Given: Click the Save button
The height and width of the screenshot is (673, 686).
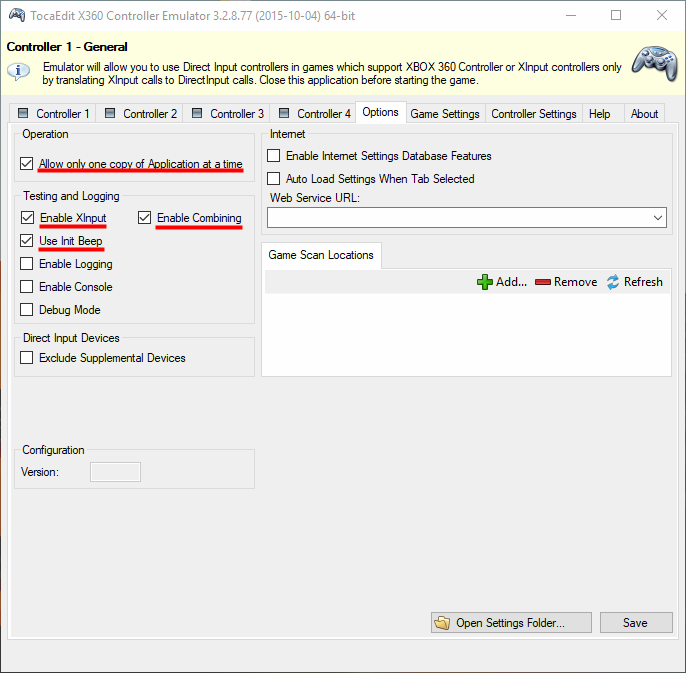Looking at the screenshot, I should click(x=636, y=623).
